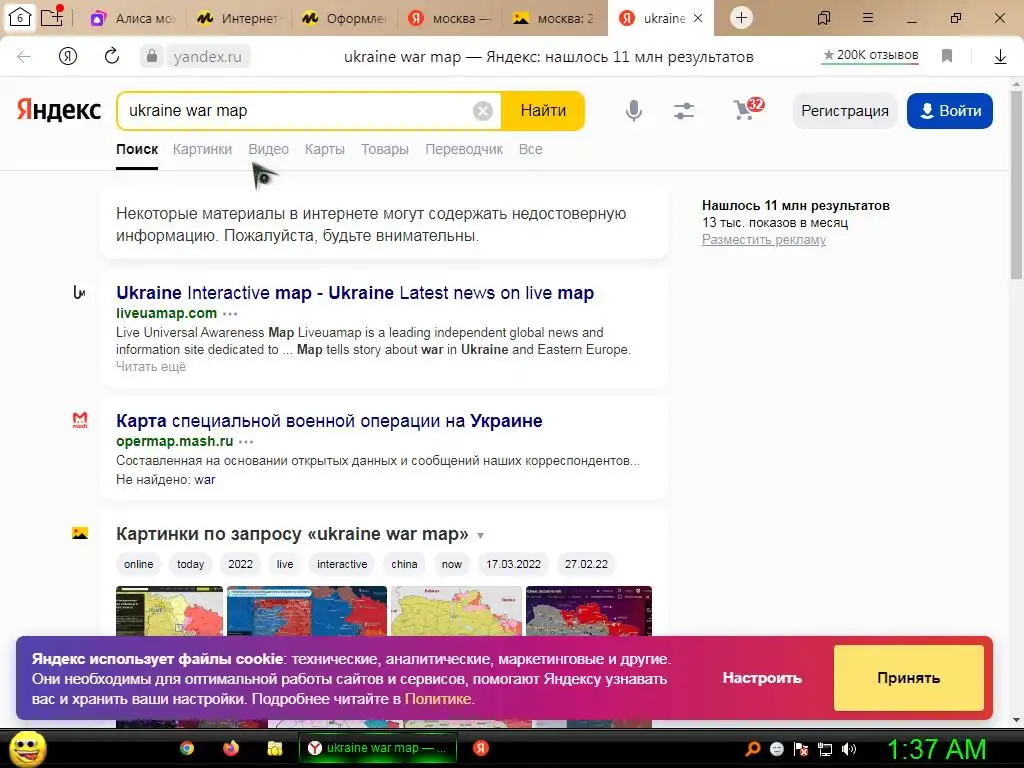Viewport: 1024px width, 768px height.
Task: Open the Видео search section
Action: (268, 149)
